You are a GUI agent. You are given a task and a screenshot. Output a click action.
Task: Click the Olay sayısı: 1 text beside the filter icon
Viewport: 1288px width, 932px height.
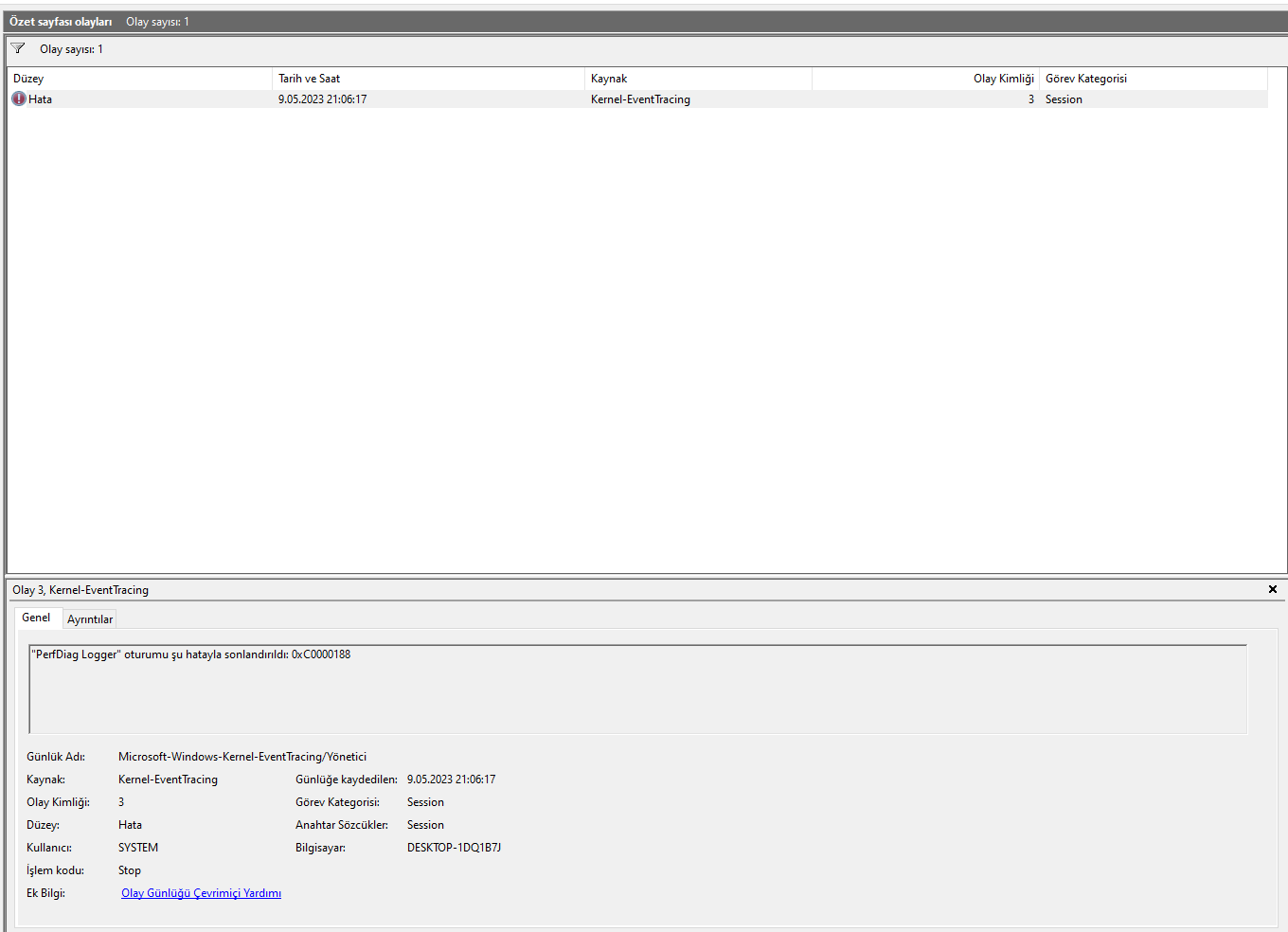tap(71, 49)
